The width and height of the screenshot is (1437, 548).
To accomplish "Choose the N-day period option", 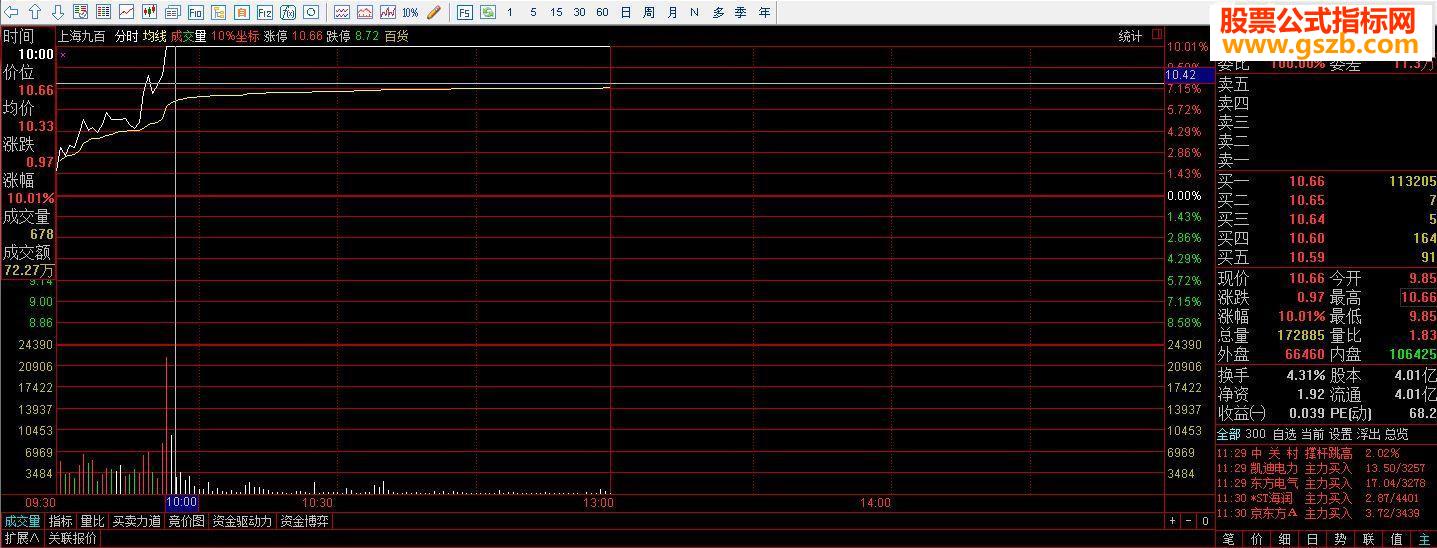I will [x=694, y=12].
